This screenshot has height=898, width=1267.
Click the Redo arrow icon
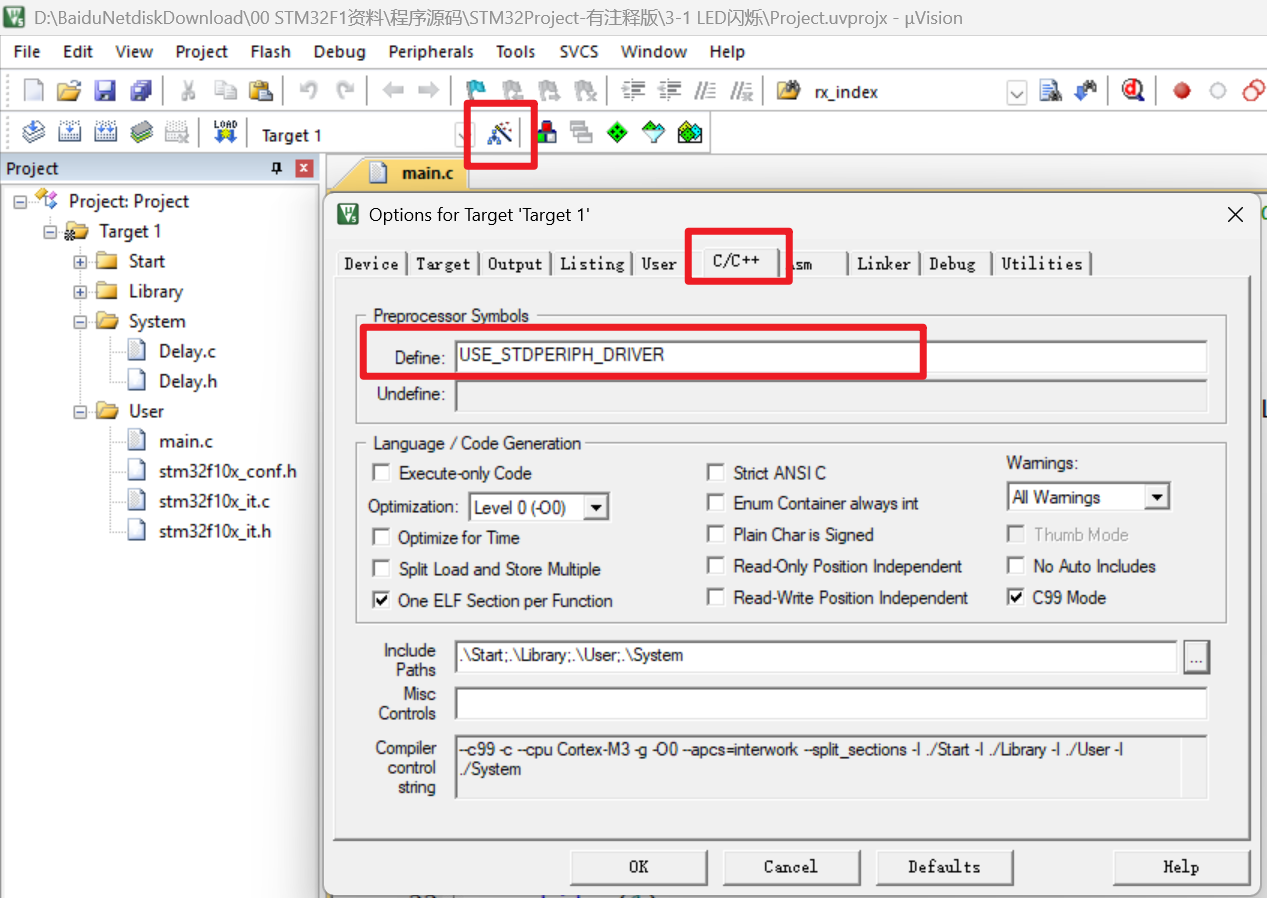(x=345, y=91)
